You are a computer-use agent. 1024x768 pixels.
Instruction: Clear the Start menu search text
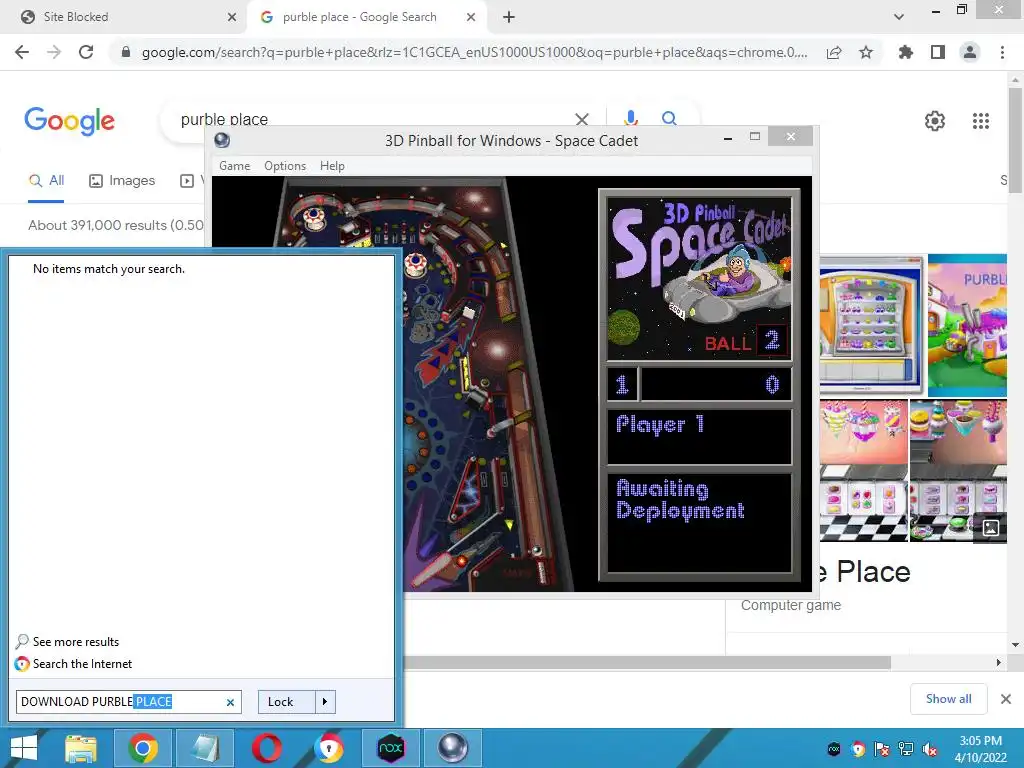pyautogui.click(x=230, y=703)
